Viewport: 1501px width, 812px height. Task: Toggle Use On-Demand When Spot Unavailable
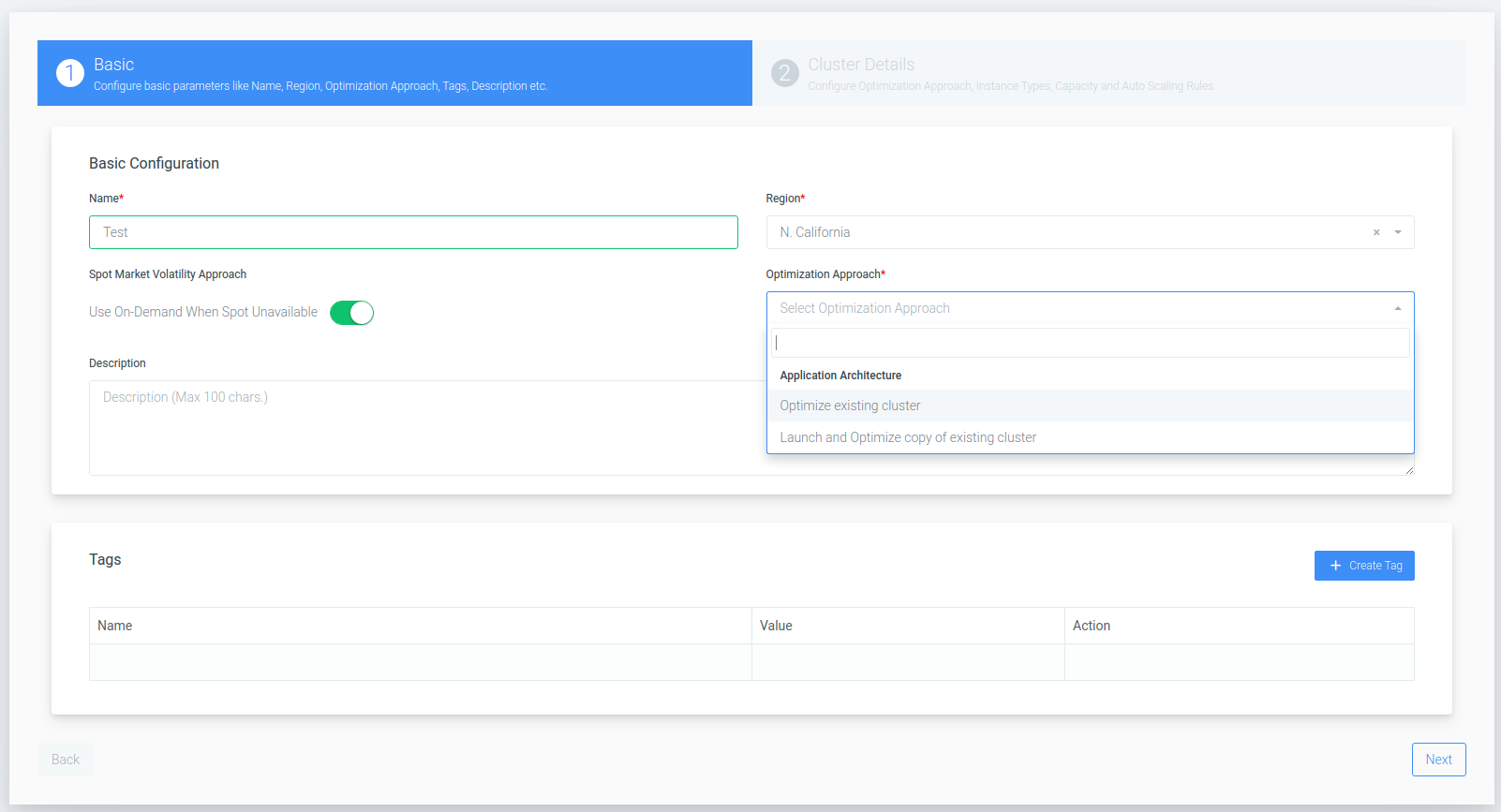[x=351, y=313]
